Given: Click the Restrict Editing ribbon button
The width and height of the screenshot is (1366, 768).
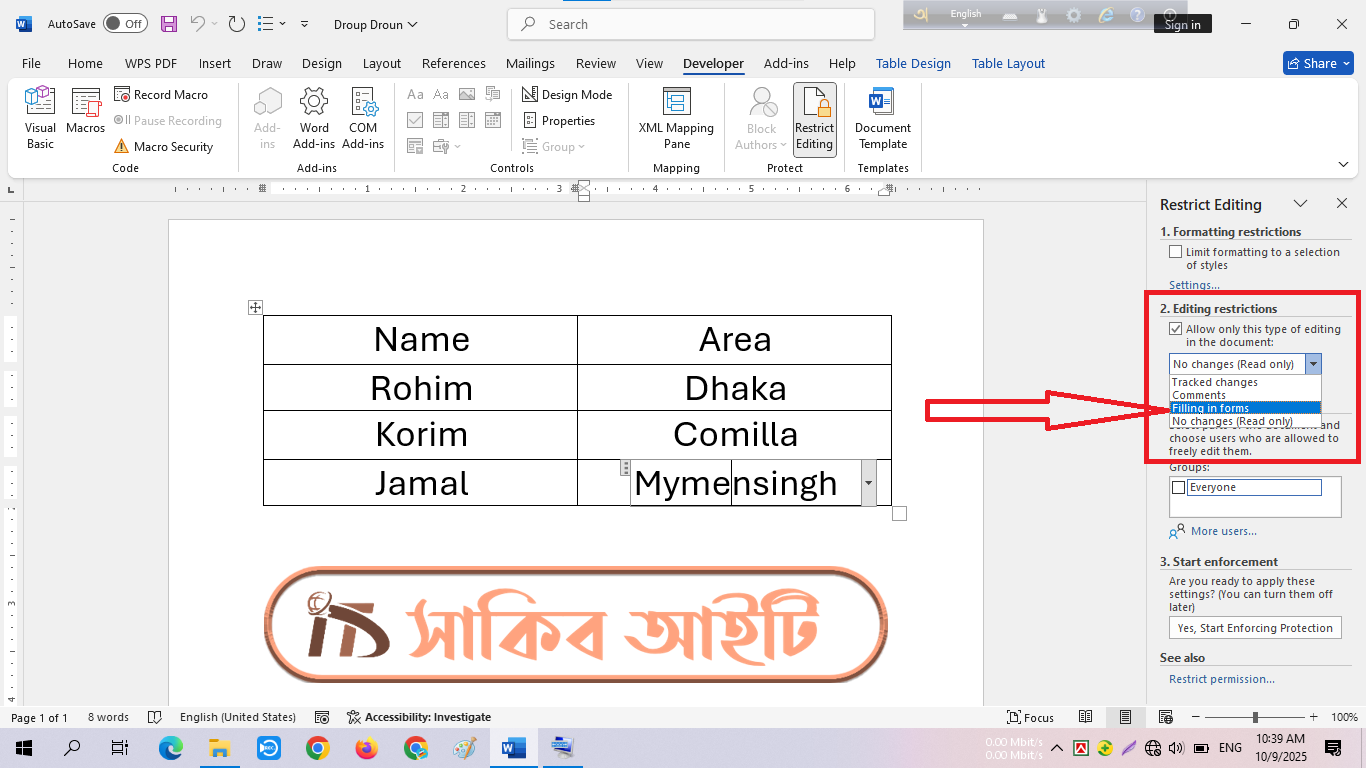Looking at the screenshot, I should coord(814,118).
